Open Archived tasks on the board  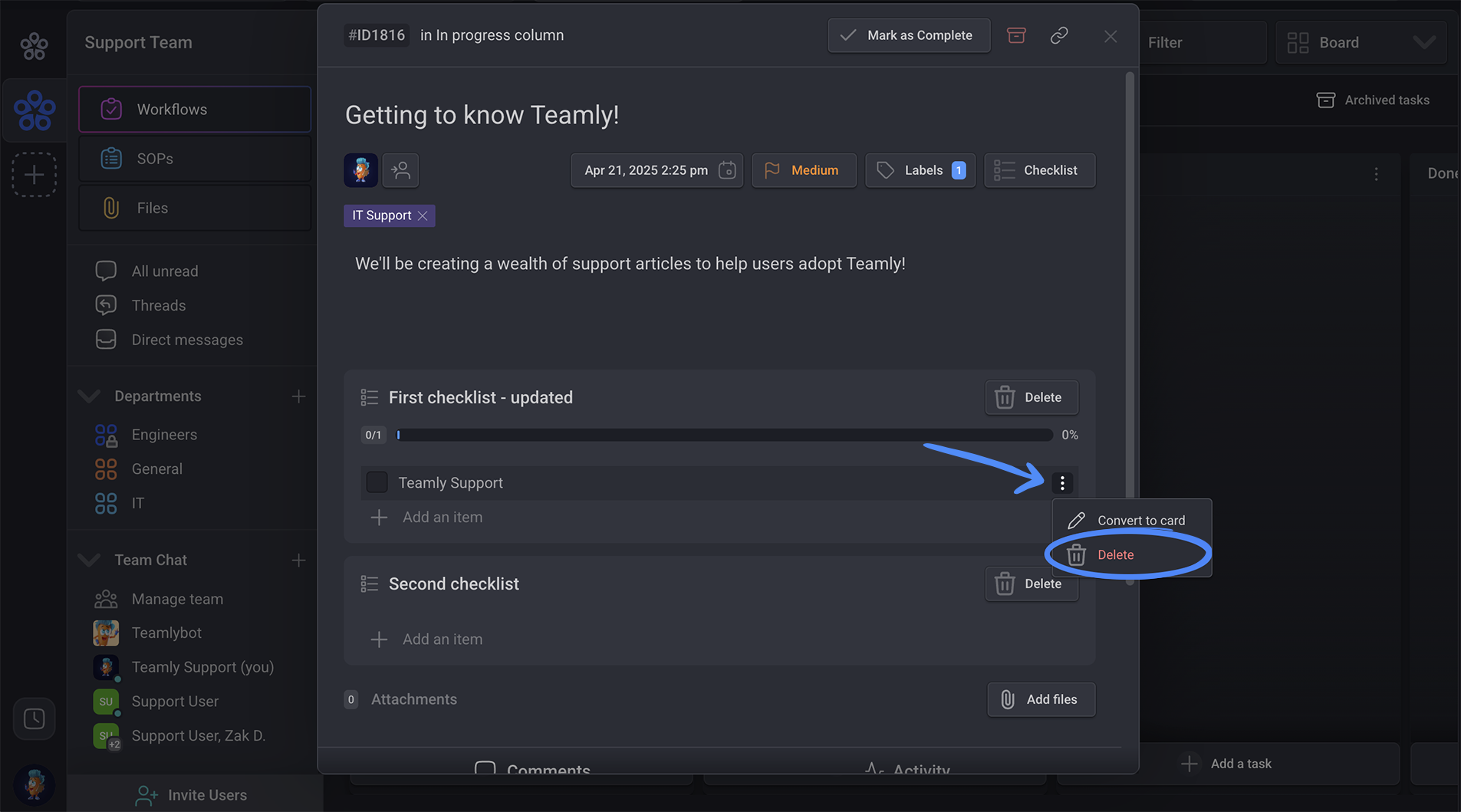coord(1373,100)
